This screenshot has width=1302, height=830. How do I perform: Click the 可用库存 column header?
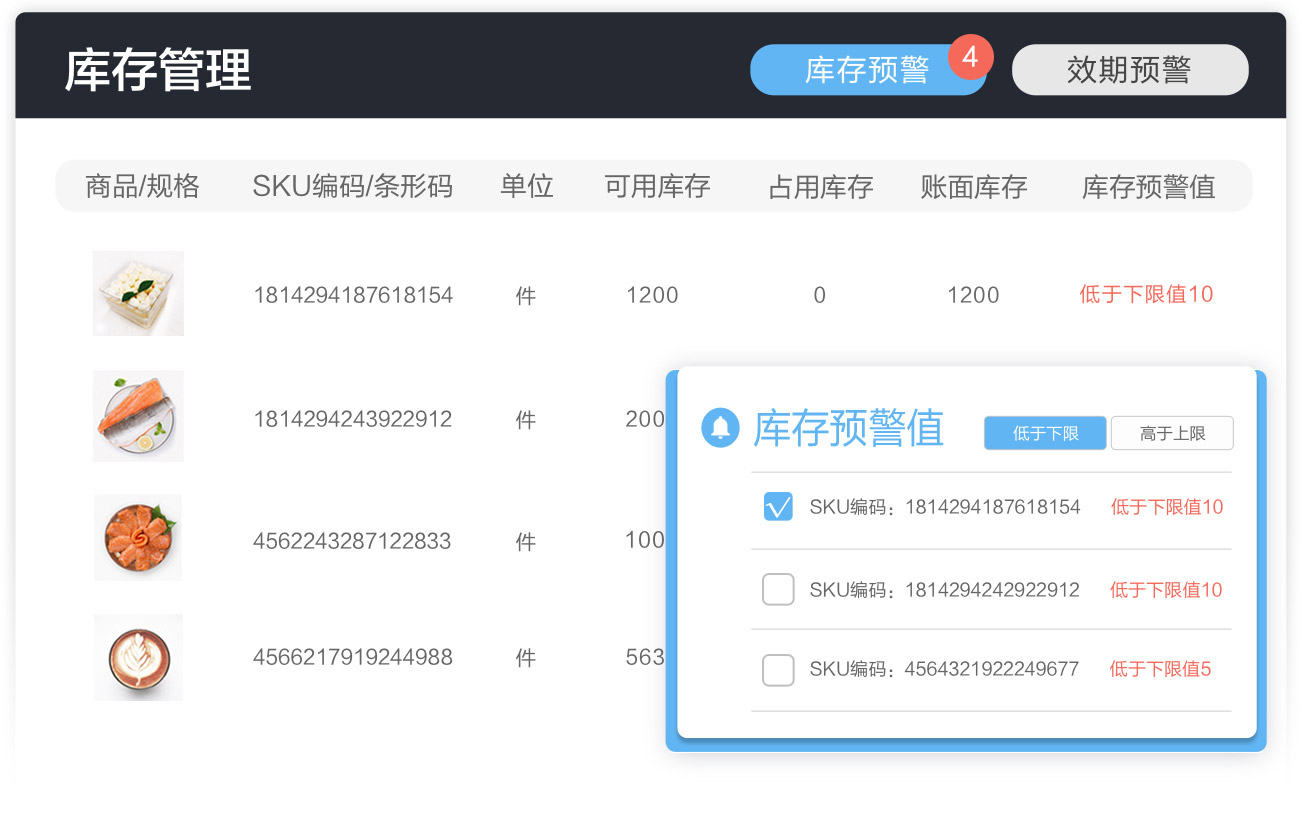[x=657, y=186]
